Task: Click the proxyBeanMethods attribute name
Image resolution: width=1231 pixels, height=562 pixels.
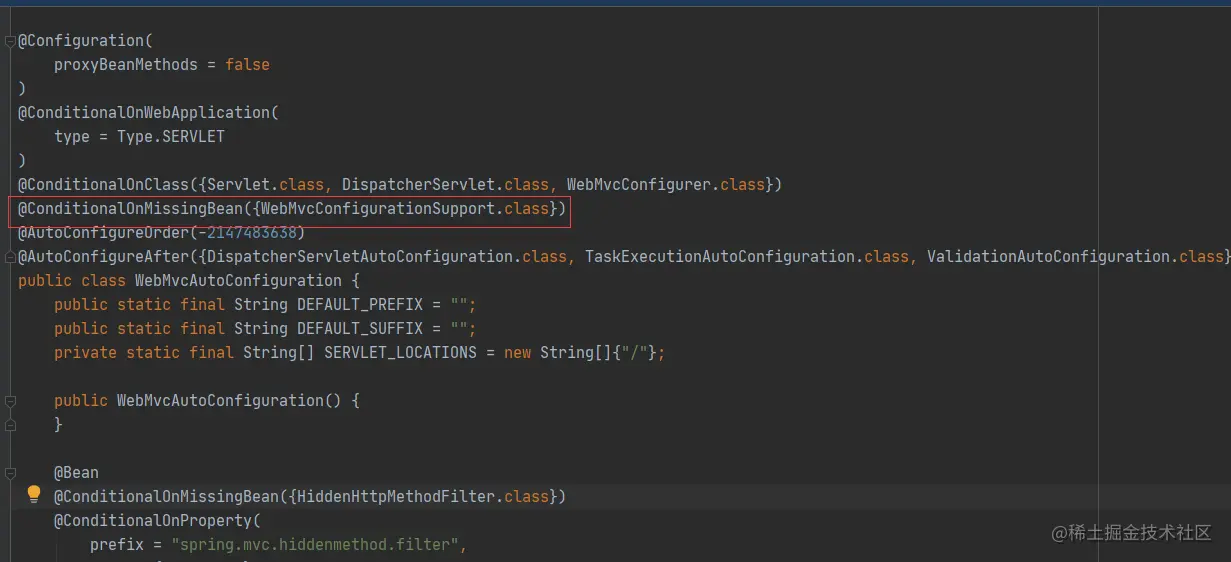Action: point(126,65)
